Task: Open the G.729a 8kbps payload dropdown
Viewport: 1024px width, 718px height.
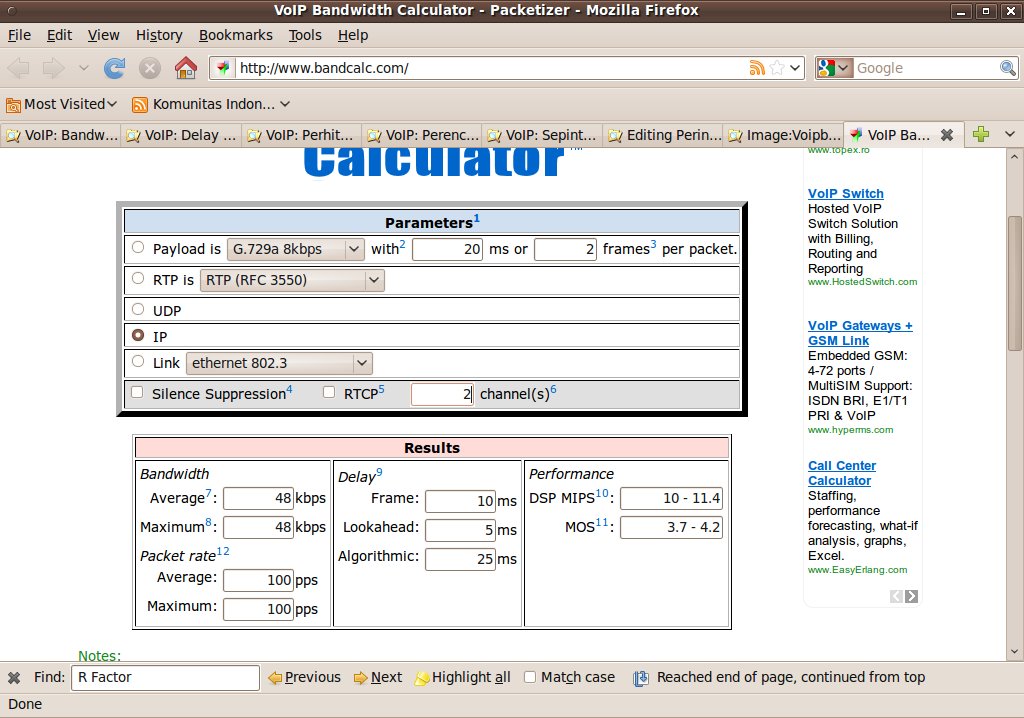Action: tap(296, 249)
